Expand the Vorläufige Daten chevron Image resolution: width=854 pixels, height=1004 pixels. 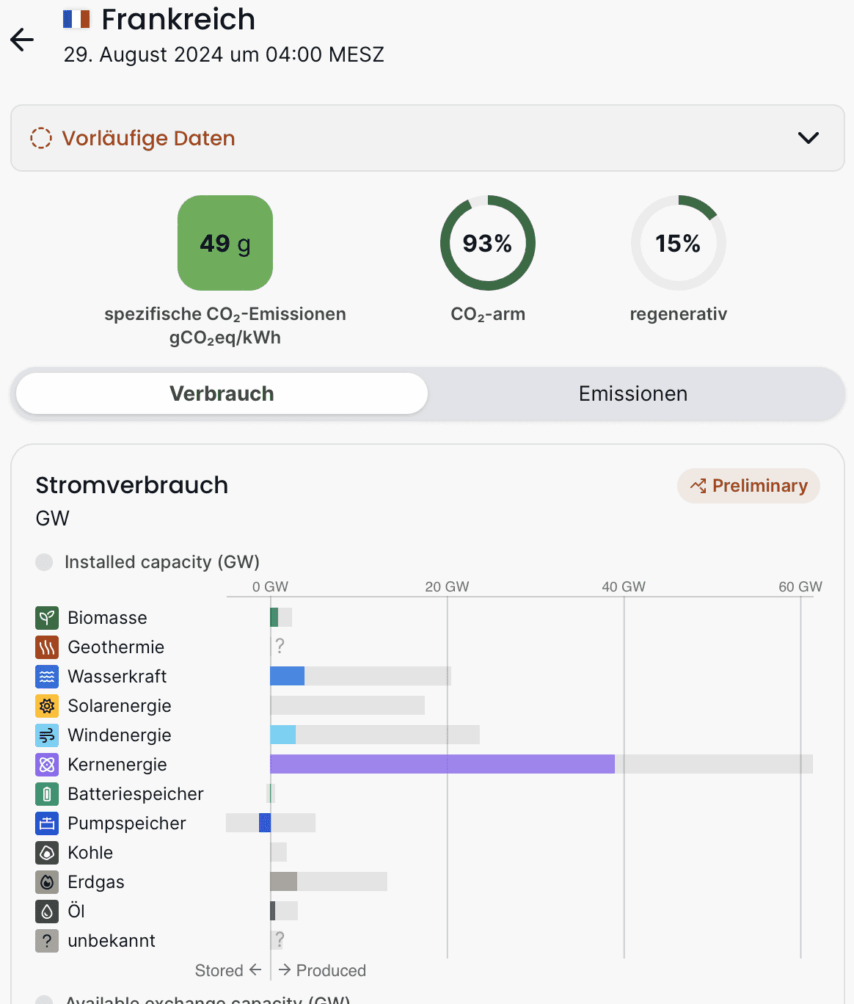tap(808, 138)
